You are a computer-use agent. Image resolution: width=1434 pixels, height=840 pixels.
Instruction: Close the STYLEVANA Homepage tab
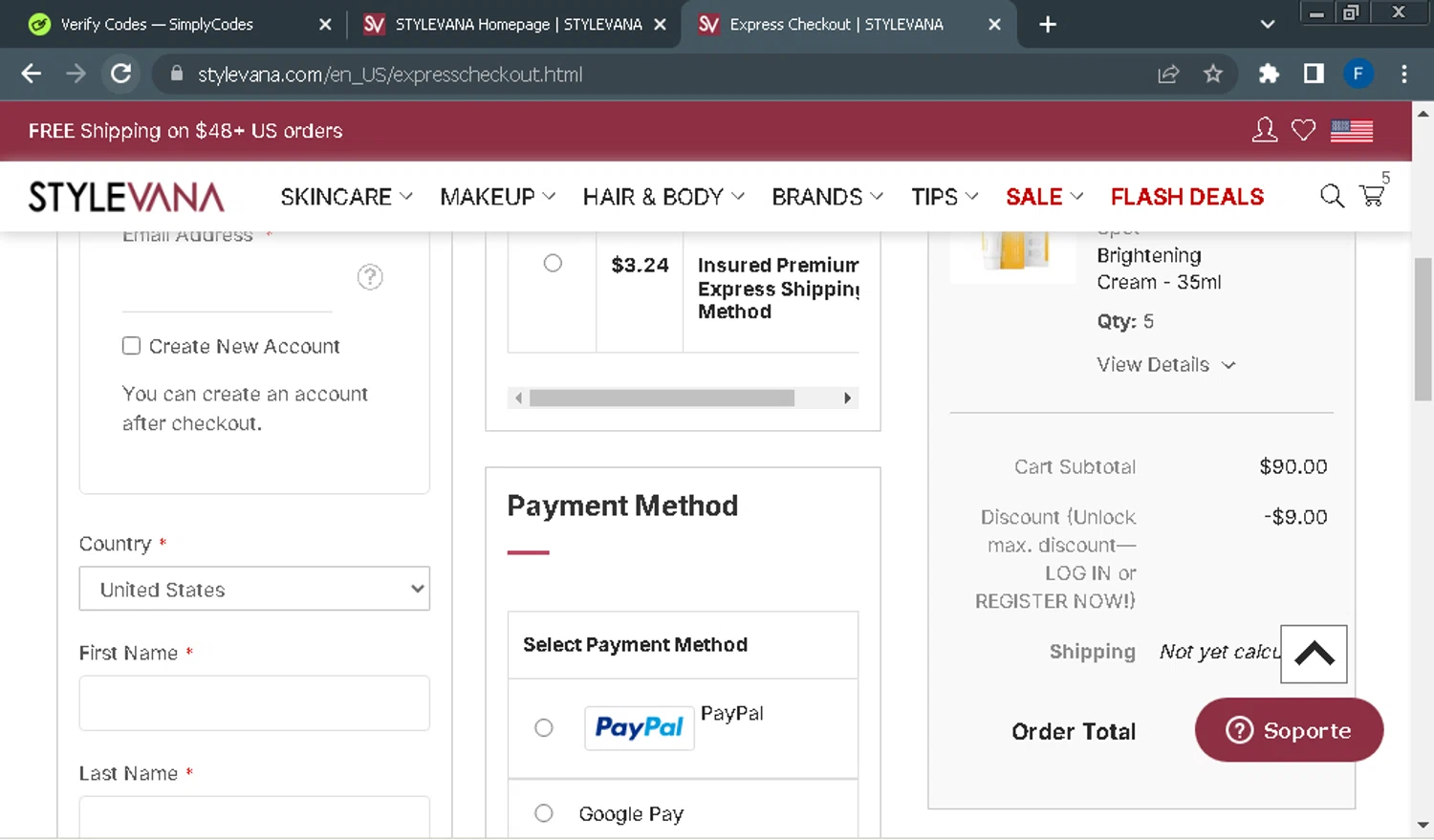[660, 25]
